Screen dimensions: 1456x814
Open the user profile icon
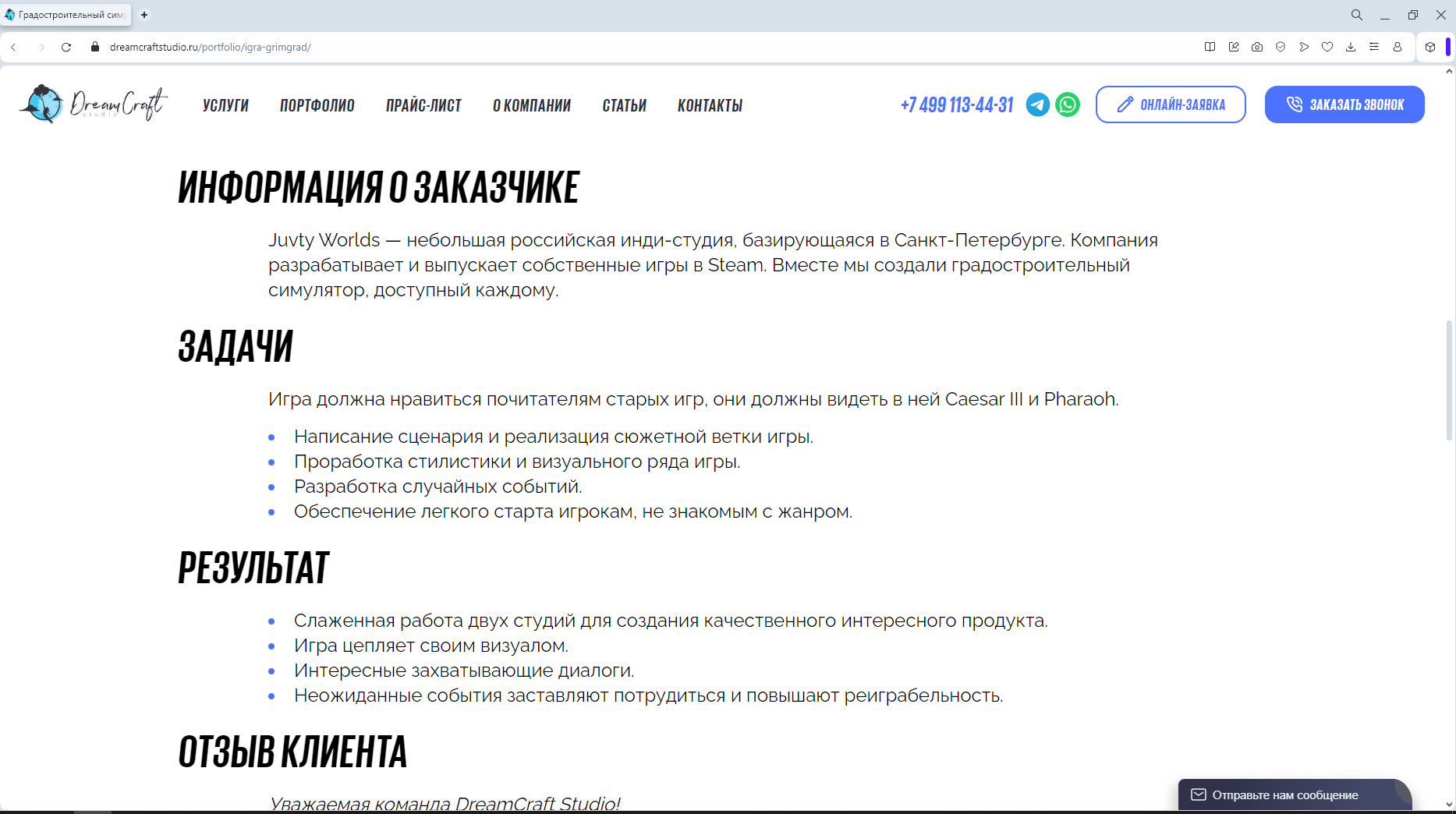[1398, 47]
